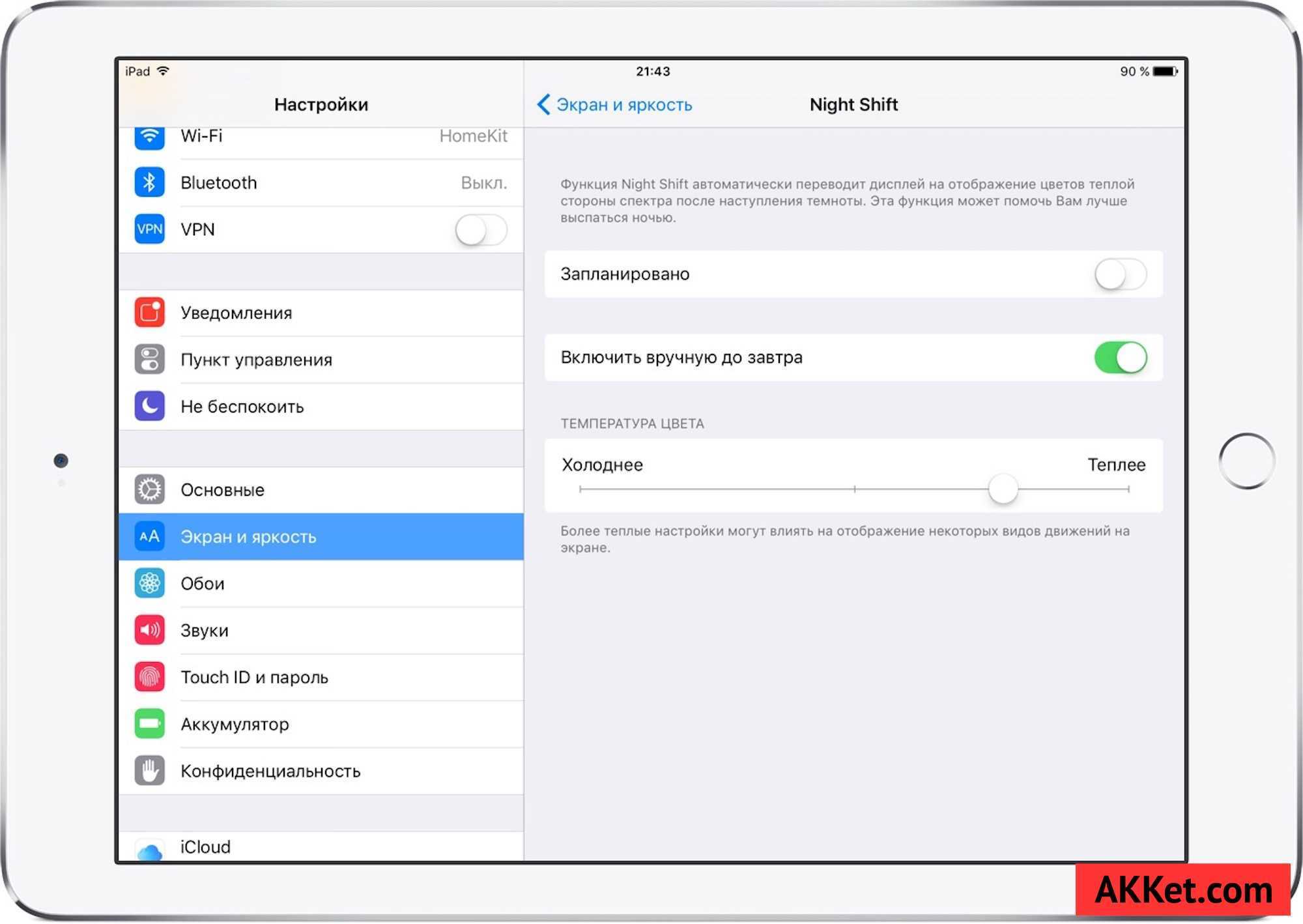Screen dimensions: 1303x924
Task: Open the Bluetooth settings row
Action: (321, 183)
